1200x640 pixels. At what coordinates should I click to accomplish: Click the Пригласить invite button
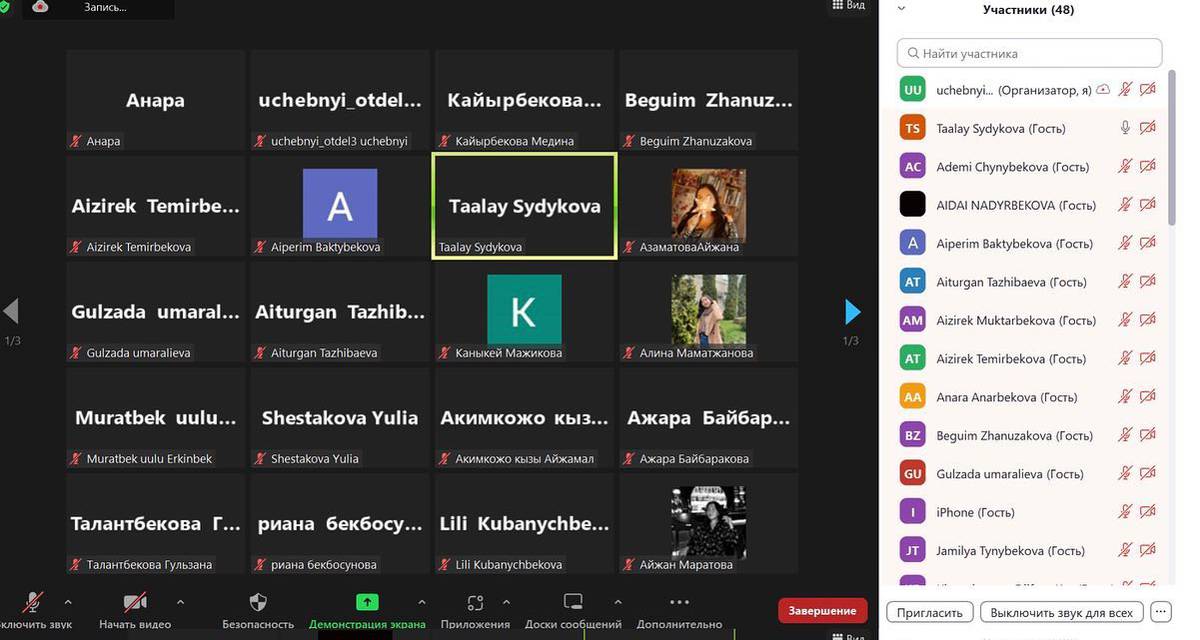click(929, 612)
